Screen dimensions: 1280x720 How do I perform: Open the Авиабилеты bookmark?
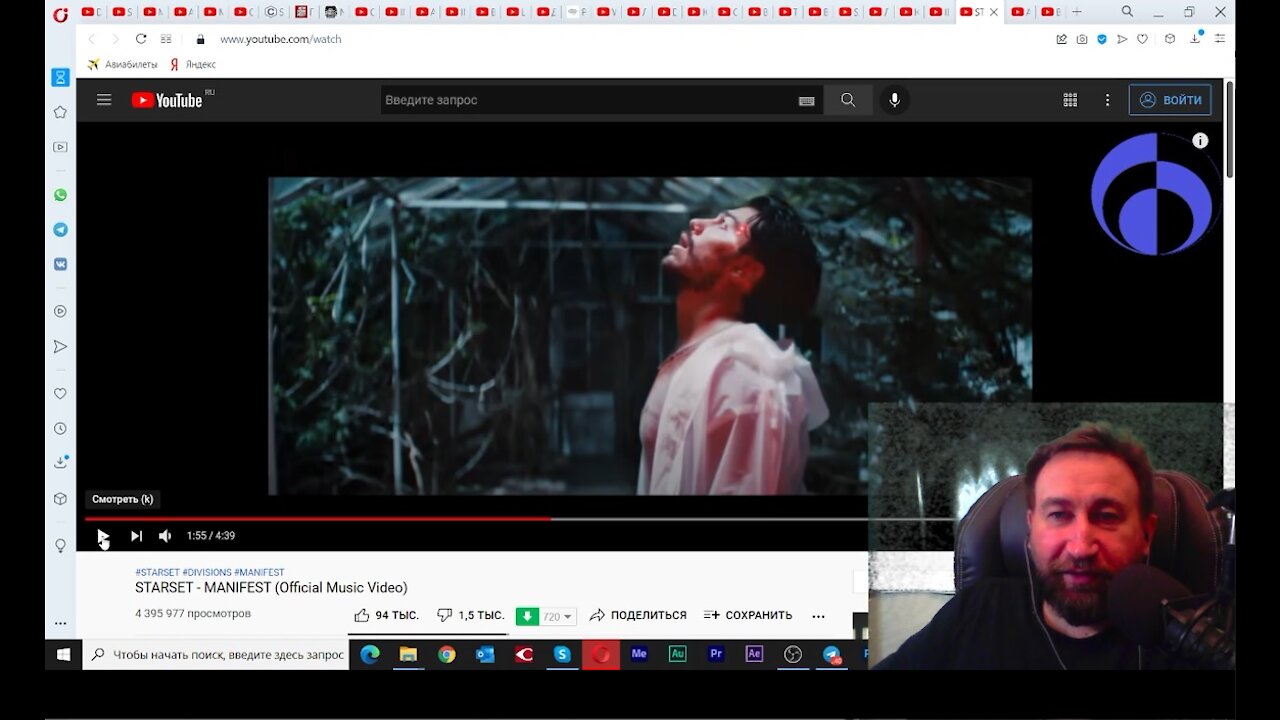click(x=122, y=64)
